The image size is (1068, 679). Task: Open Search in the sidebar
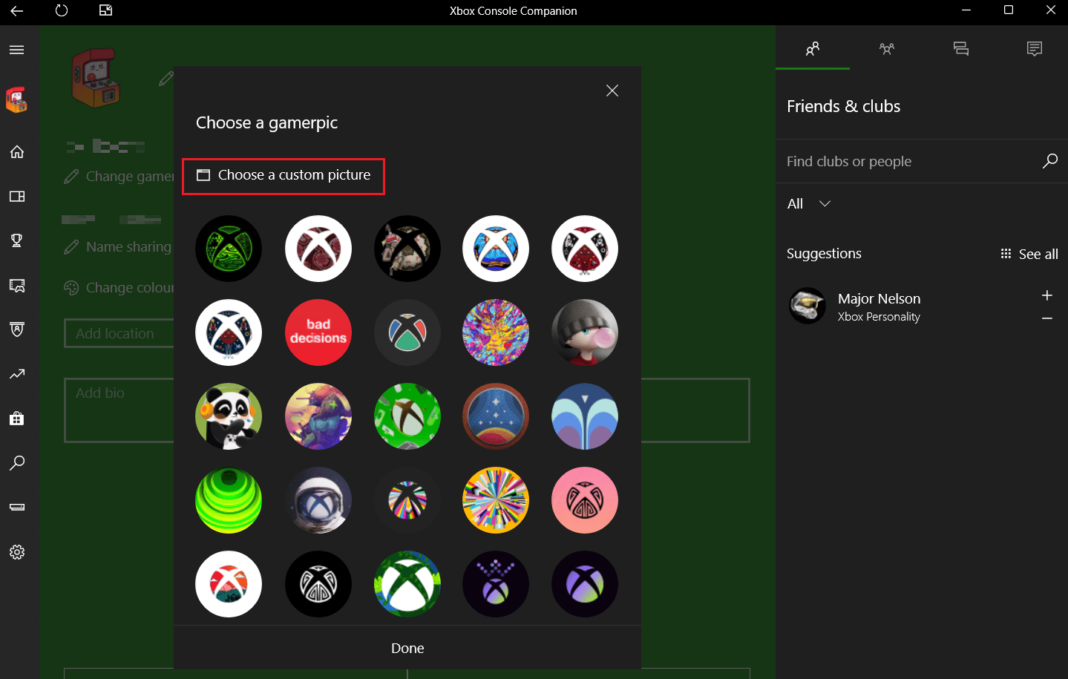17,462
